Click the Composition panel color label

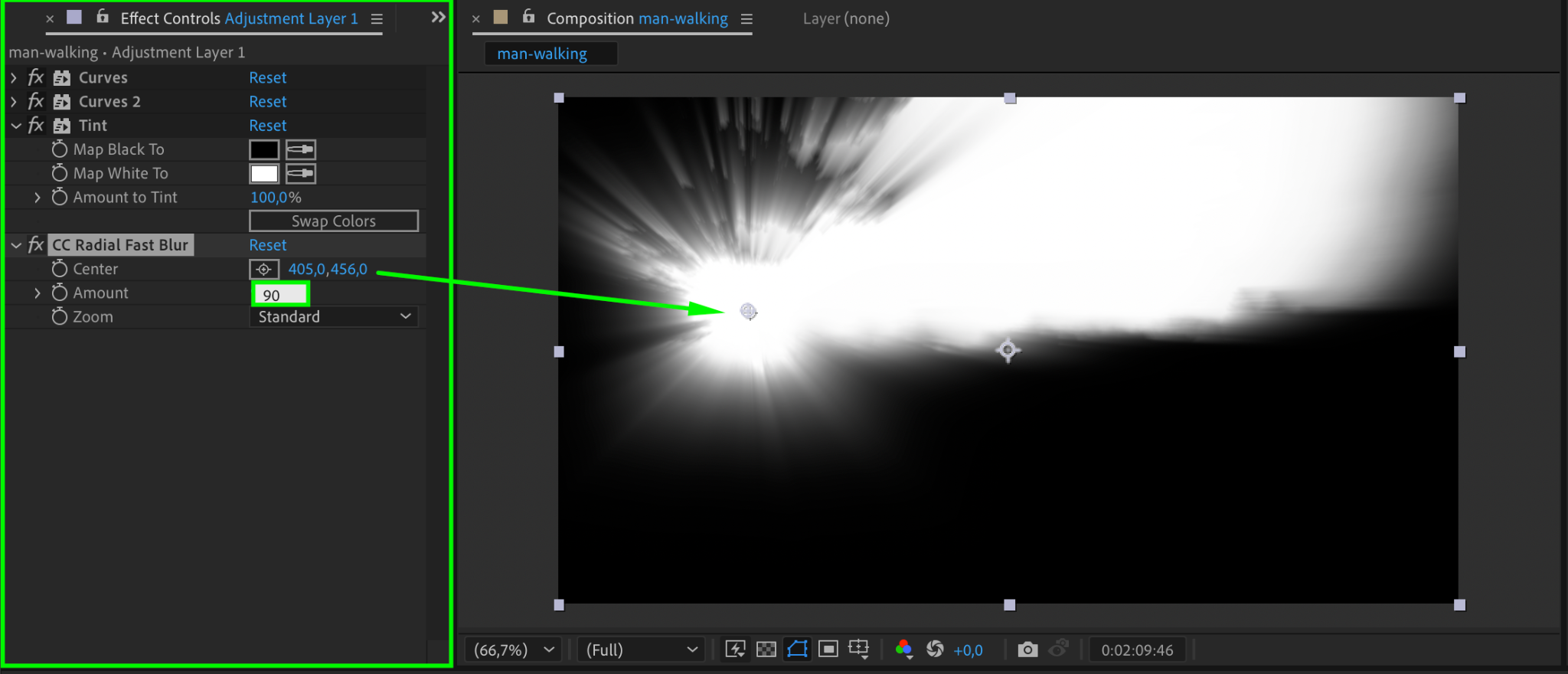[501, 17]
